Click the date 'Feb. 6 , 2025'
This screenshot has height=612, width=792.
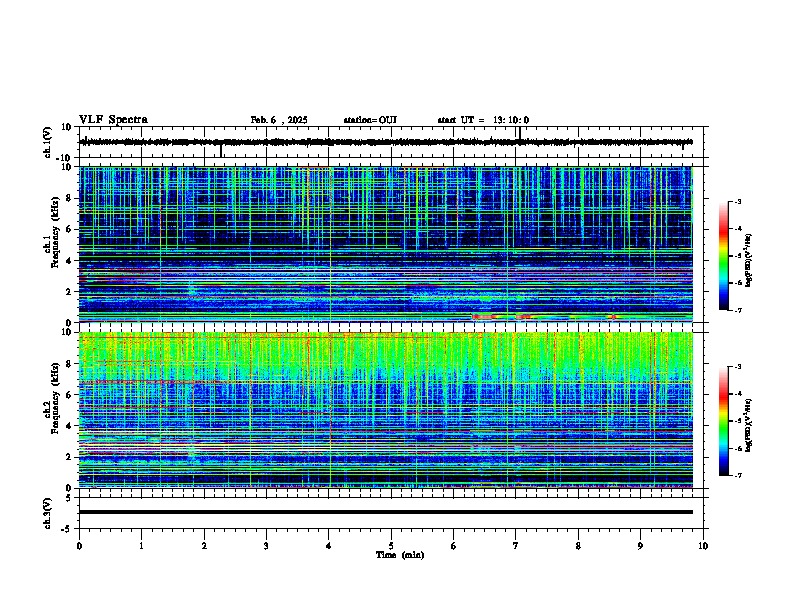tap(279, 120)
